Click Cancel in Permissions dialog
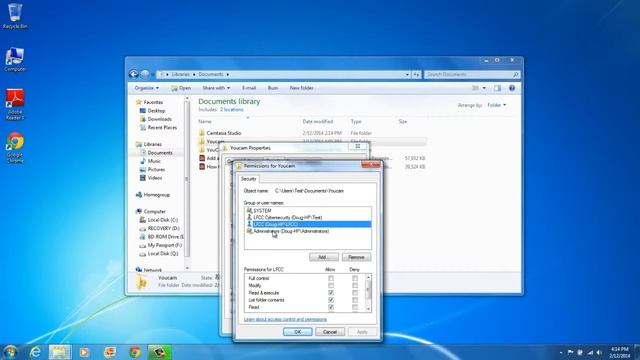The height and width of the screenshot is (360, 640). tap(330, 332)
